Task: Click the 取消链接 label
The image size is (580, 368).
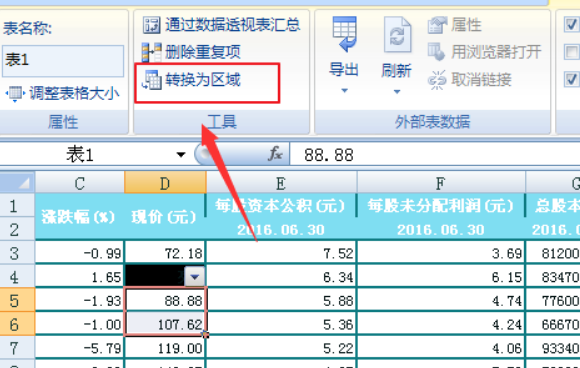Action: coord(481,80)
